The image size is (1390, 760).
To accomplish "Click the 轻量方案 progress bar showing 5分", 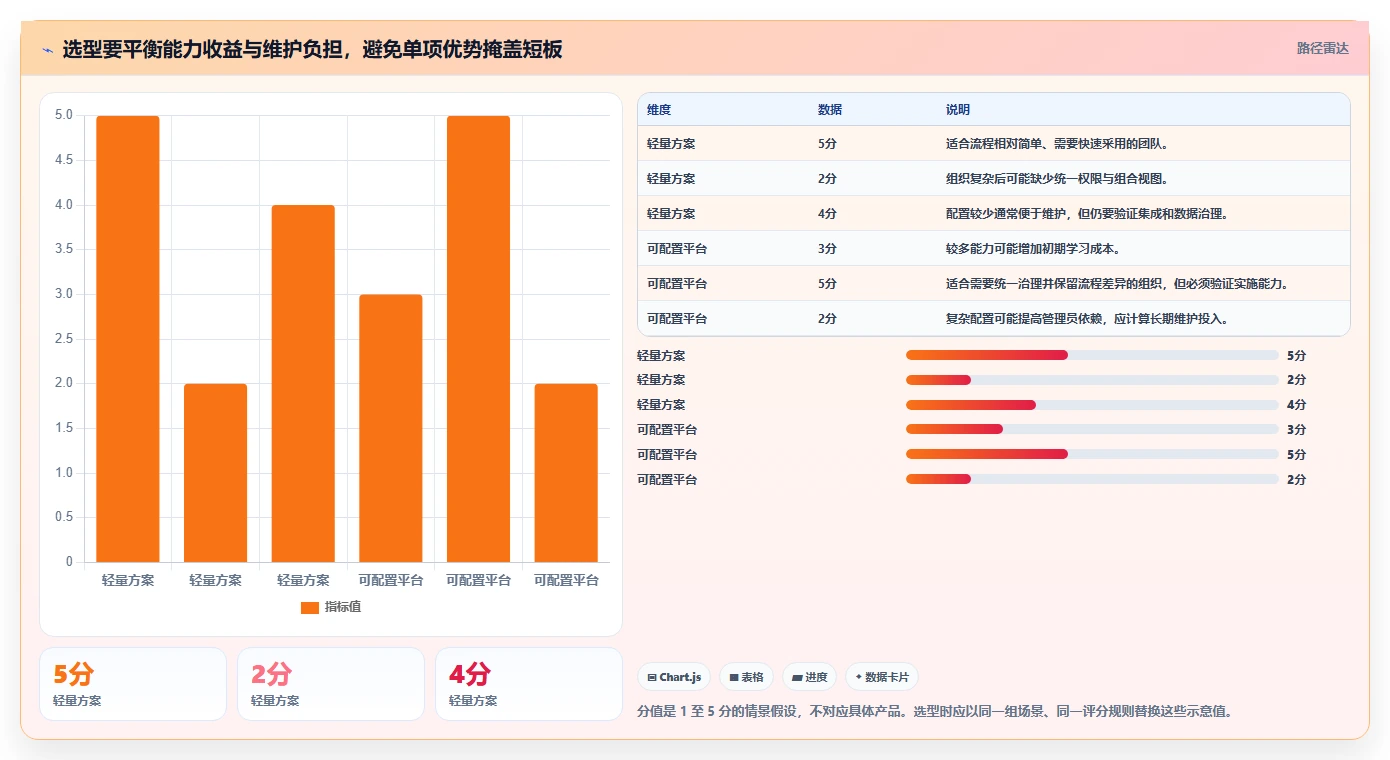I will pos(1092,355).
